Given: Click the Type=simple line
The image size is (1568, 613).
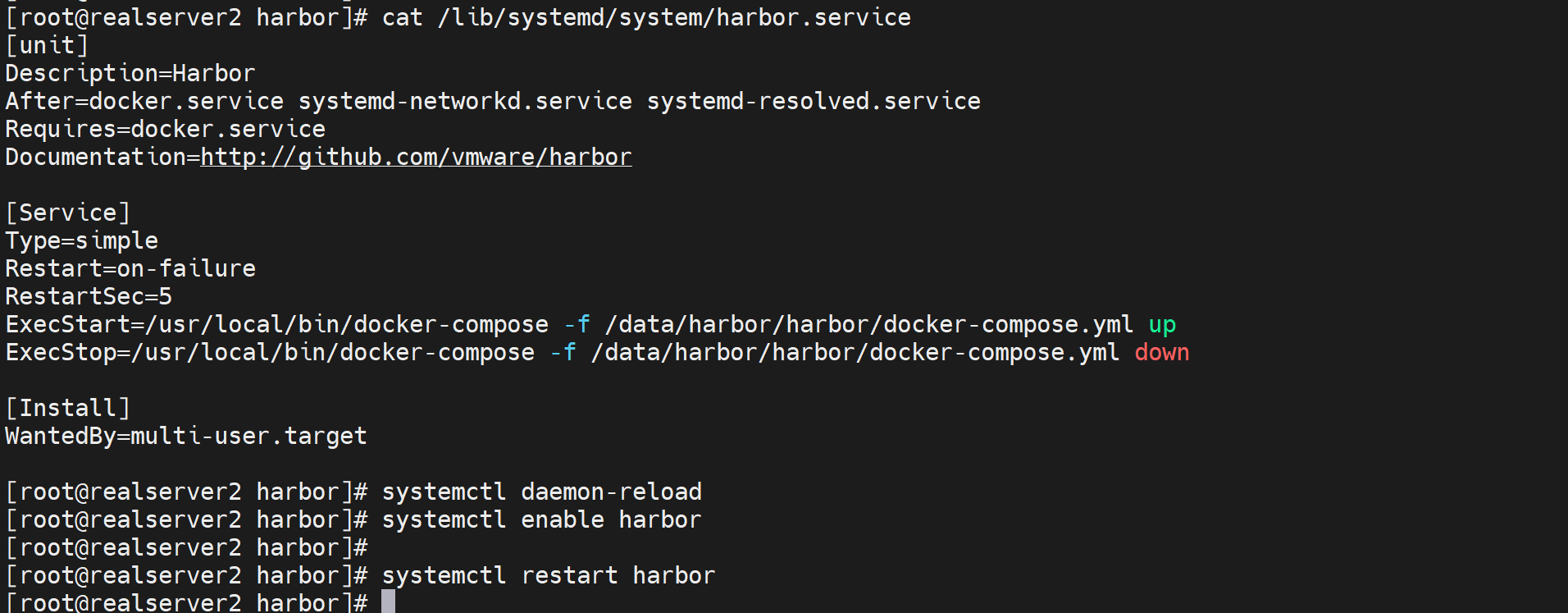Looking at the screenshot, I should tap(81, 240).
